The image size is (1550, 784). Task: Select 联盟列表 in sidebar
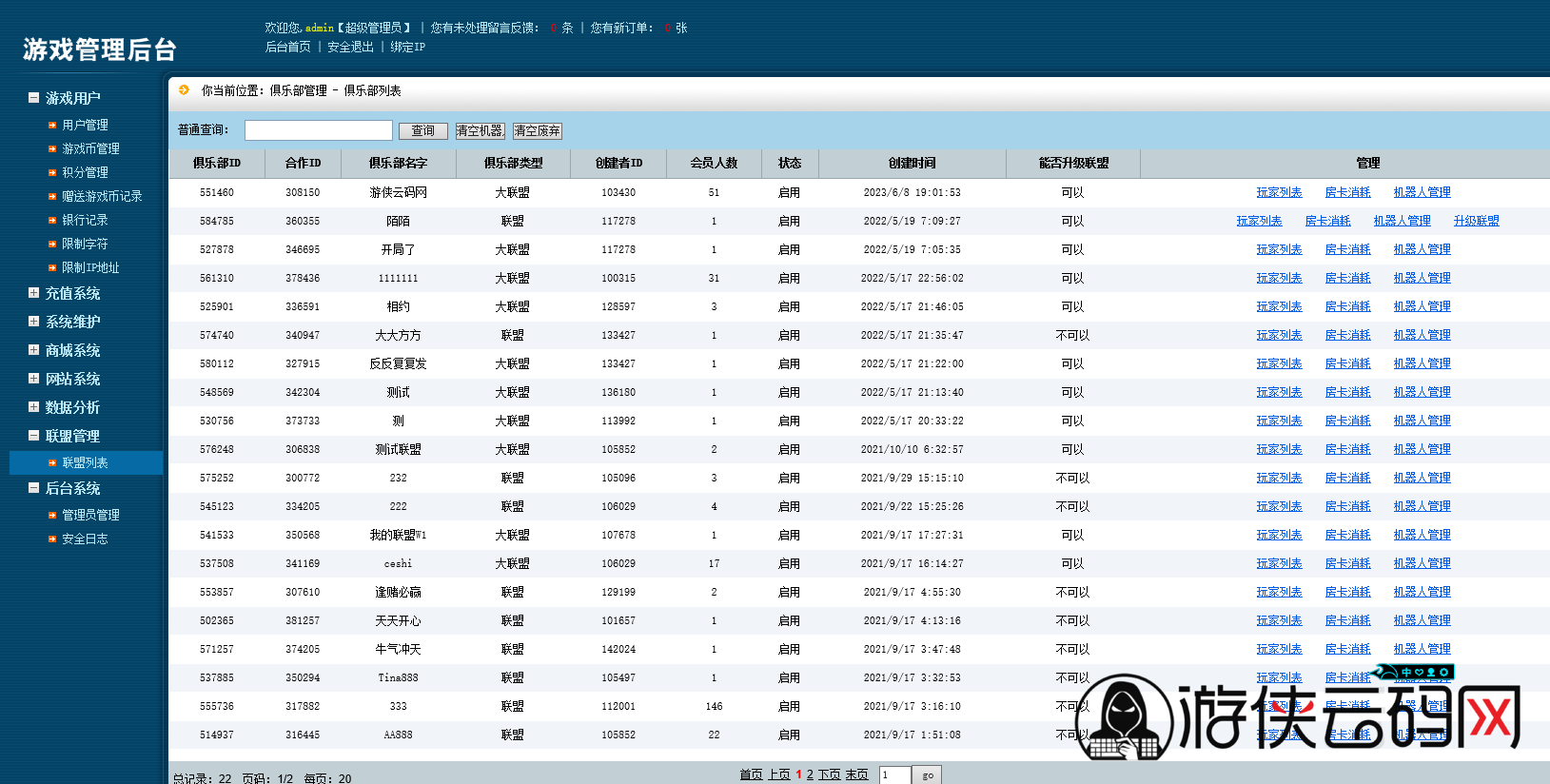pyautogui.click(x=85, y=462)
